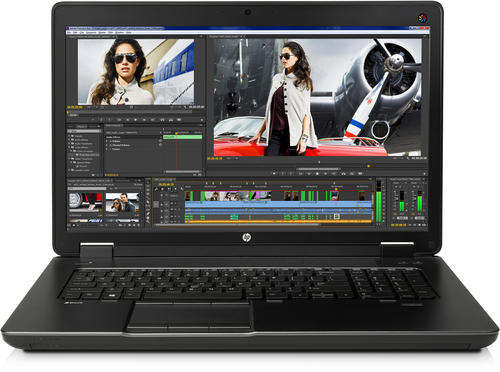The width and height of the screenshot is (500, 372).
Task: Select the couple clip thumbnail in the Media Browser
Action: [x=122, y=203]
